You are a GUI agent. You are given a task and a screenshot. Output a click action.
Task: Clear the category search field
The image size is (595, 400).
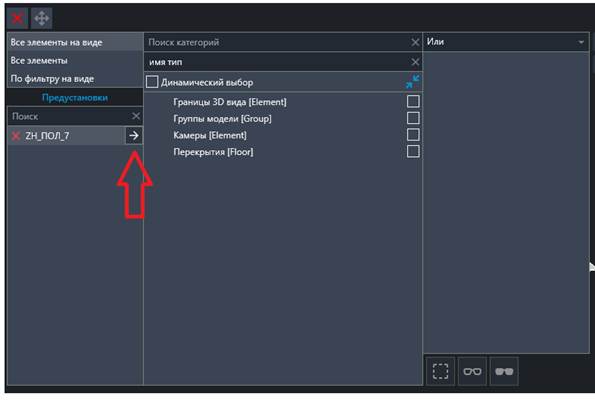pos(415,42)
